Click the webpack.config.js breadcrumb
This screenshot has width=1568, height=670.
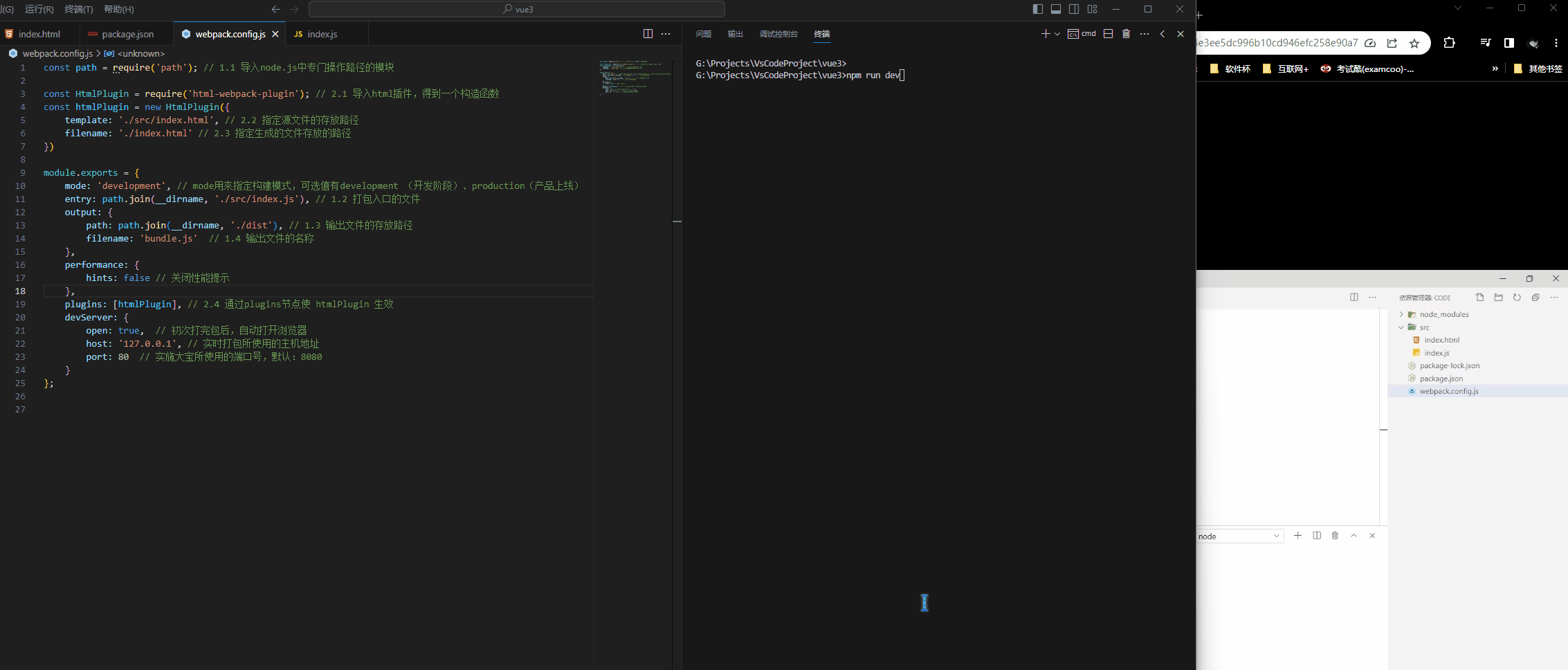click(x=57, y=53)
